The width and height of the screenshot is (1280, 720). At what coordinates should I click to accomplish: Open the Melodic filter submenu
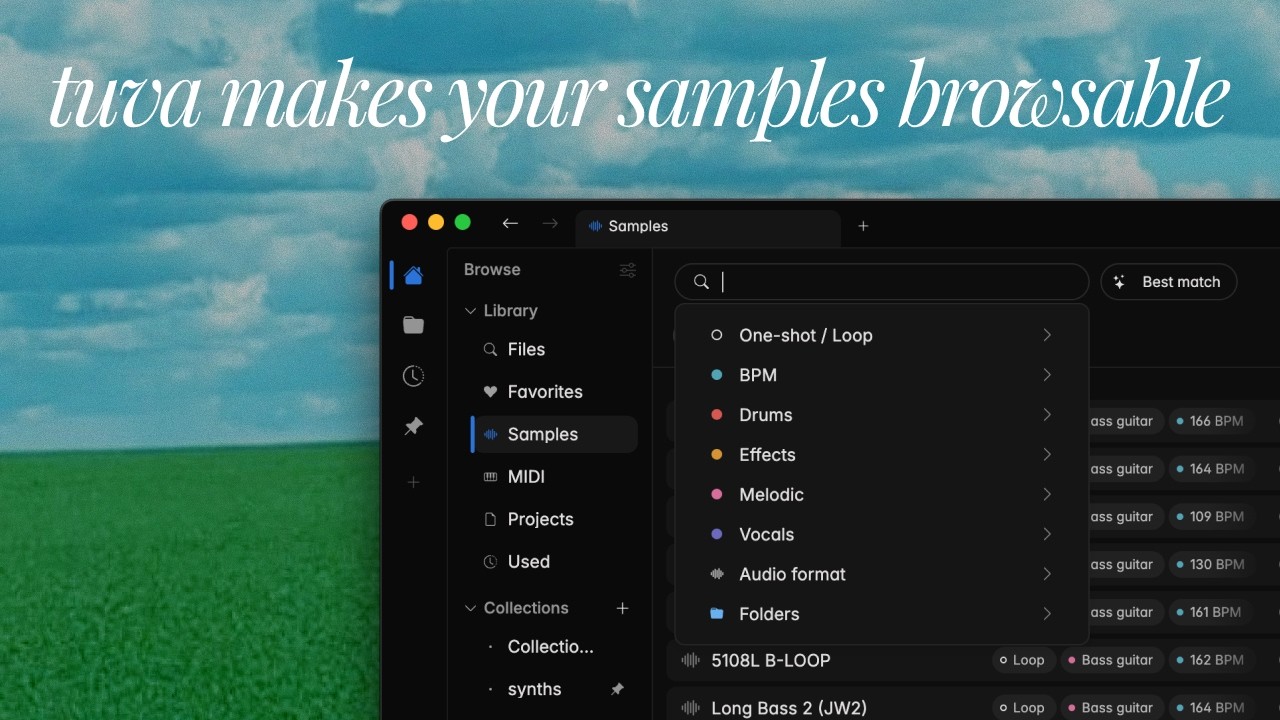881,495
